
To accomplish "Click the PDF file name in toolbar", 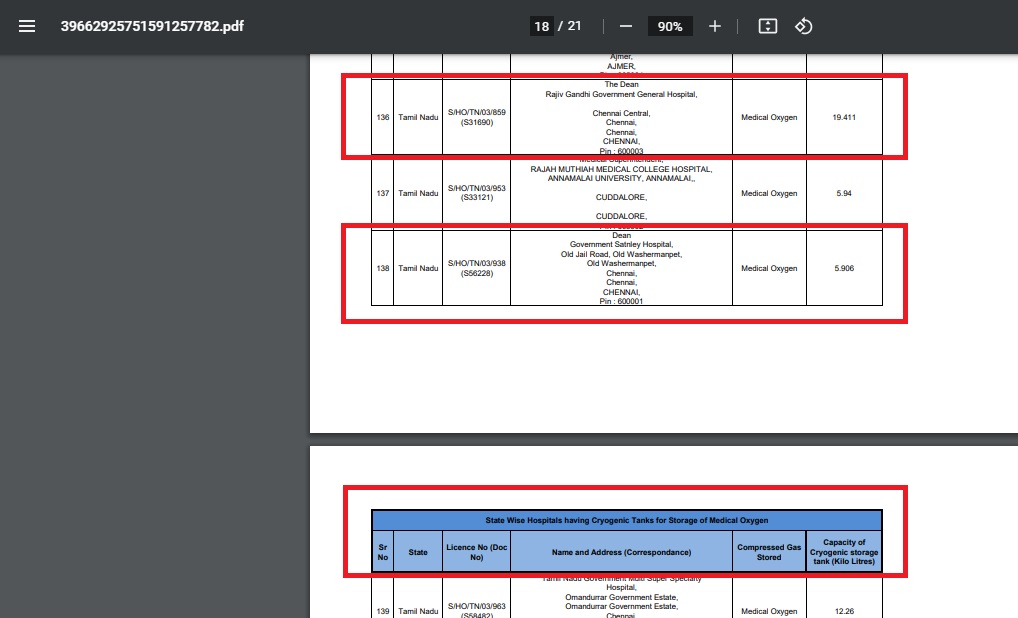I will [153, 26].
